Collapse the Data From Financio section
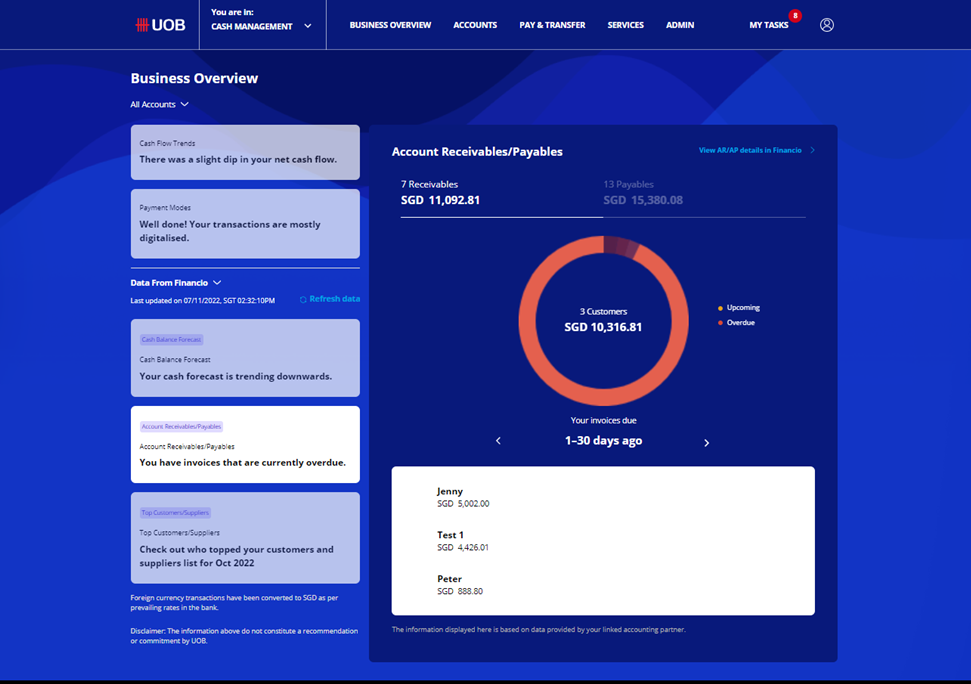The image size is (971, 684). (175, 283)
